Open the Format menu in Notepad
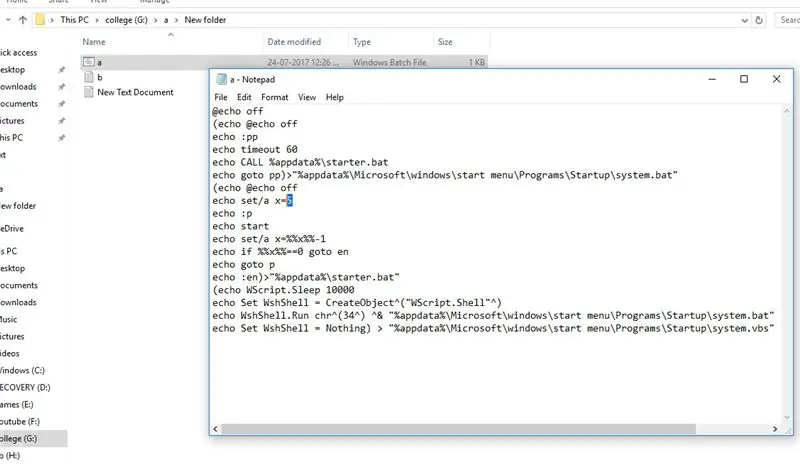 point(274,97)
